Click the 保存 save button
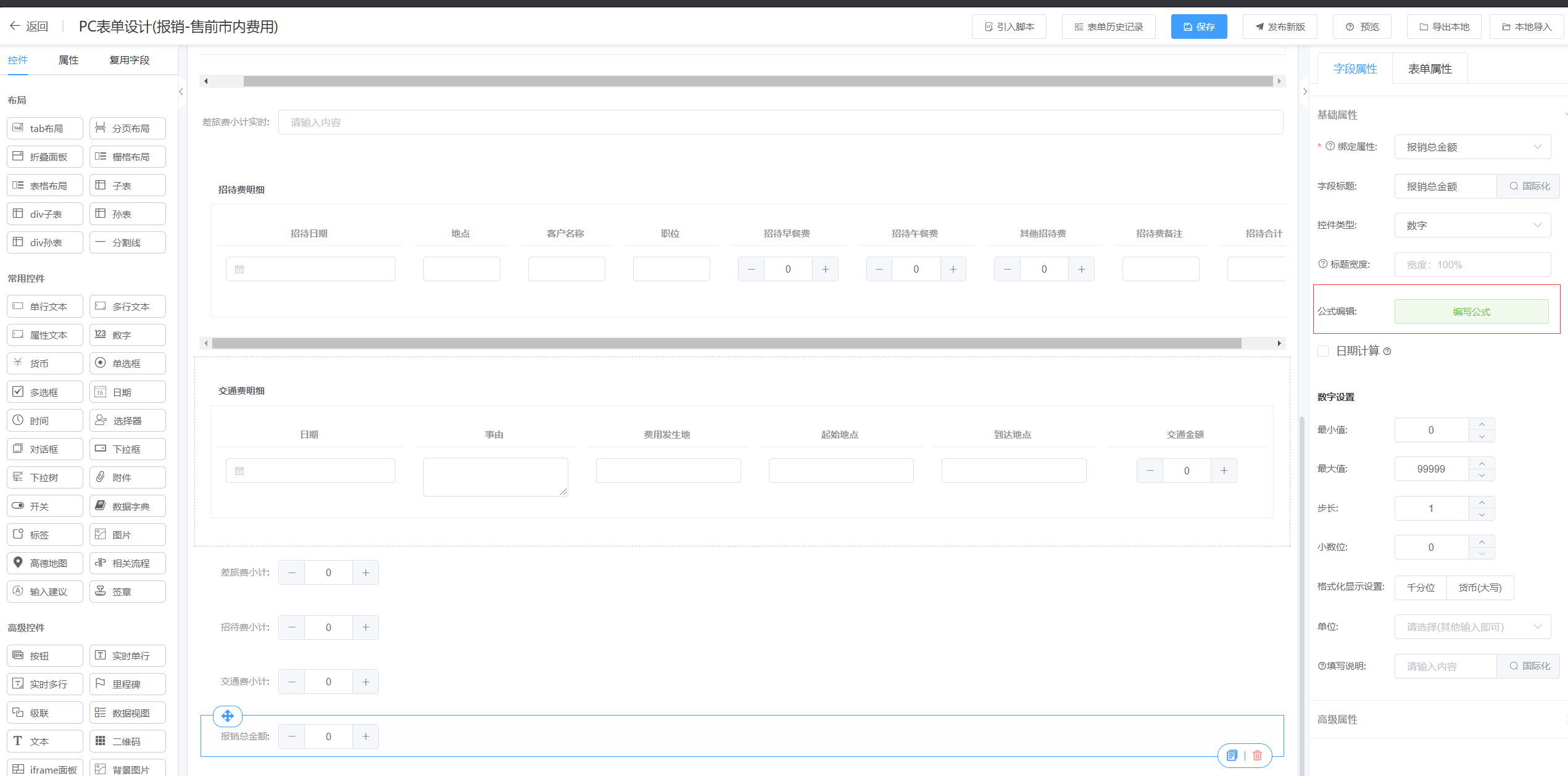The width and height of the screenshot is (1568, 776). pos(1198,27)
